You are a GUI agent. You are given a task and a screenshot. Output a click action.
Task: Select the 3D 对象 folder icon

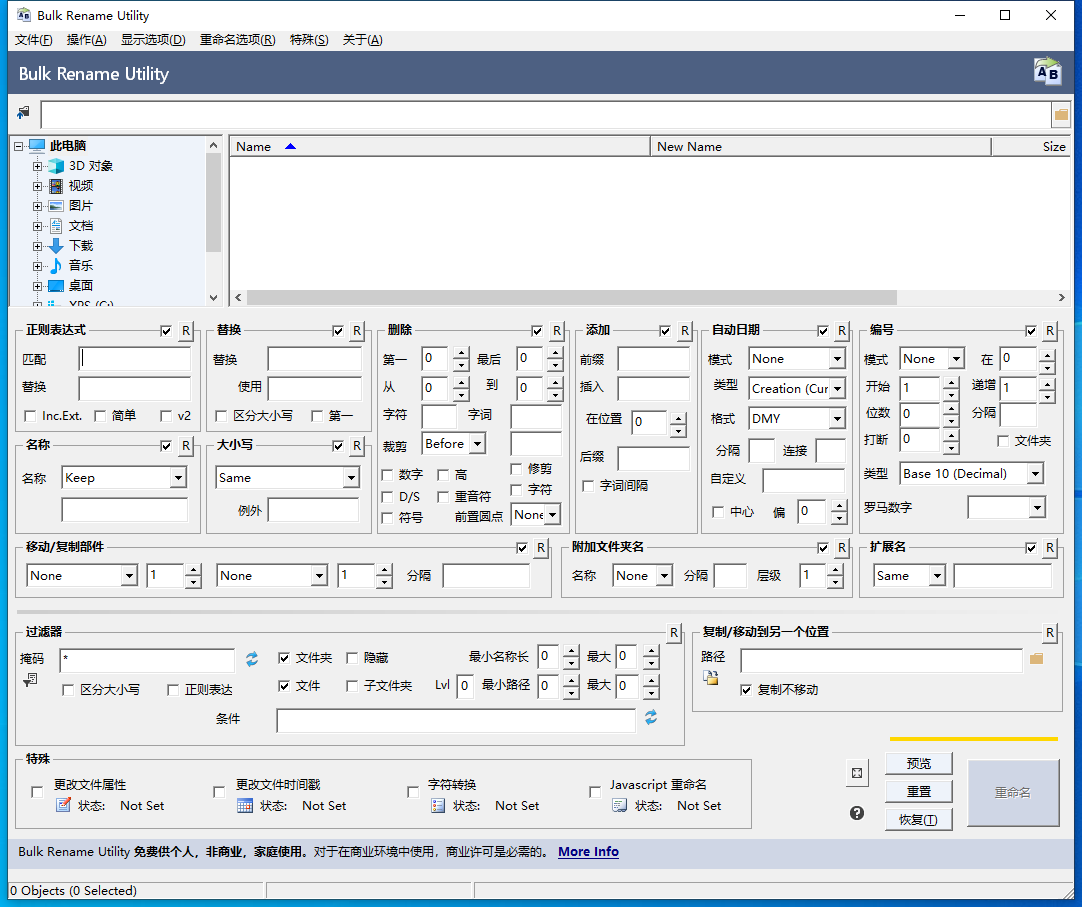pyautogui.click(x=56, y=166)
